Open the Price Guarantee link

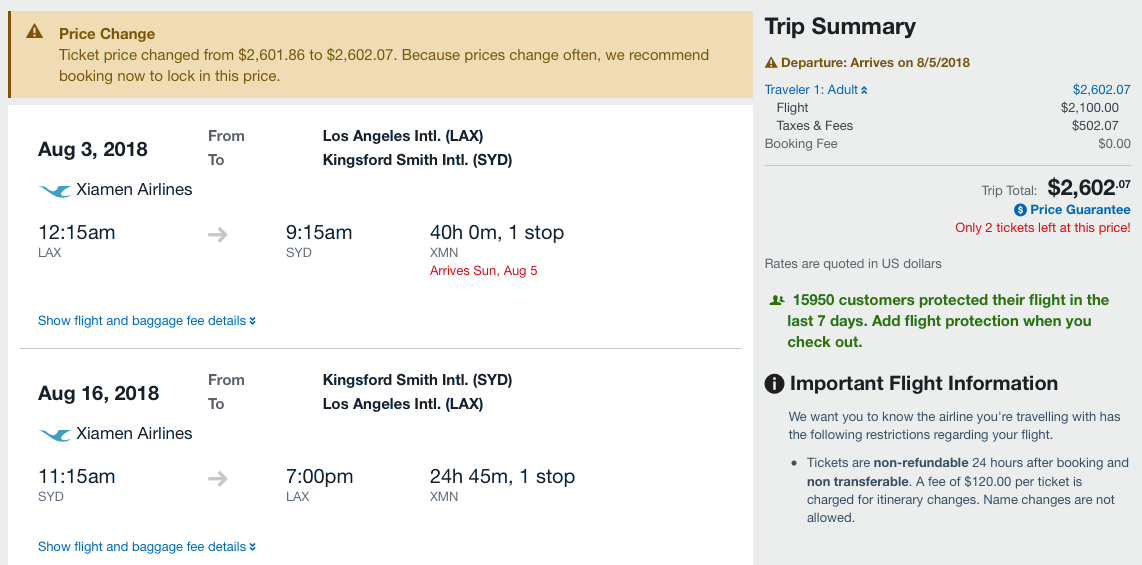click(x=1080, y=210)
